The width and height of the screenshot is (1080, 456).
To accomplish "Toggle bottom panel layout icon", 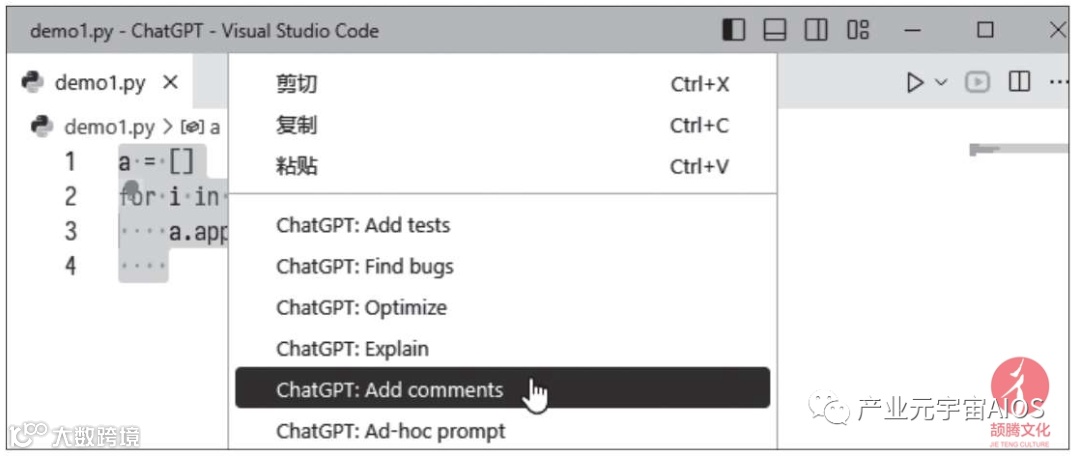I will tap(775, 30).
